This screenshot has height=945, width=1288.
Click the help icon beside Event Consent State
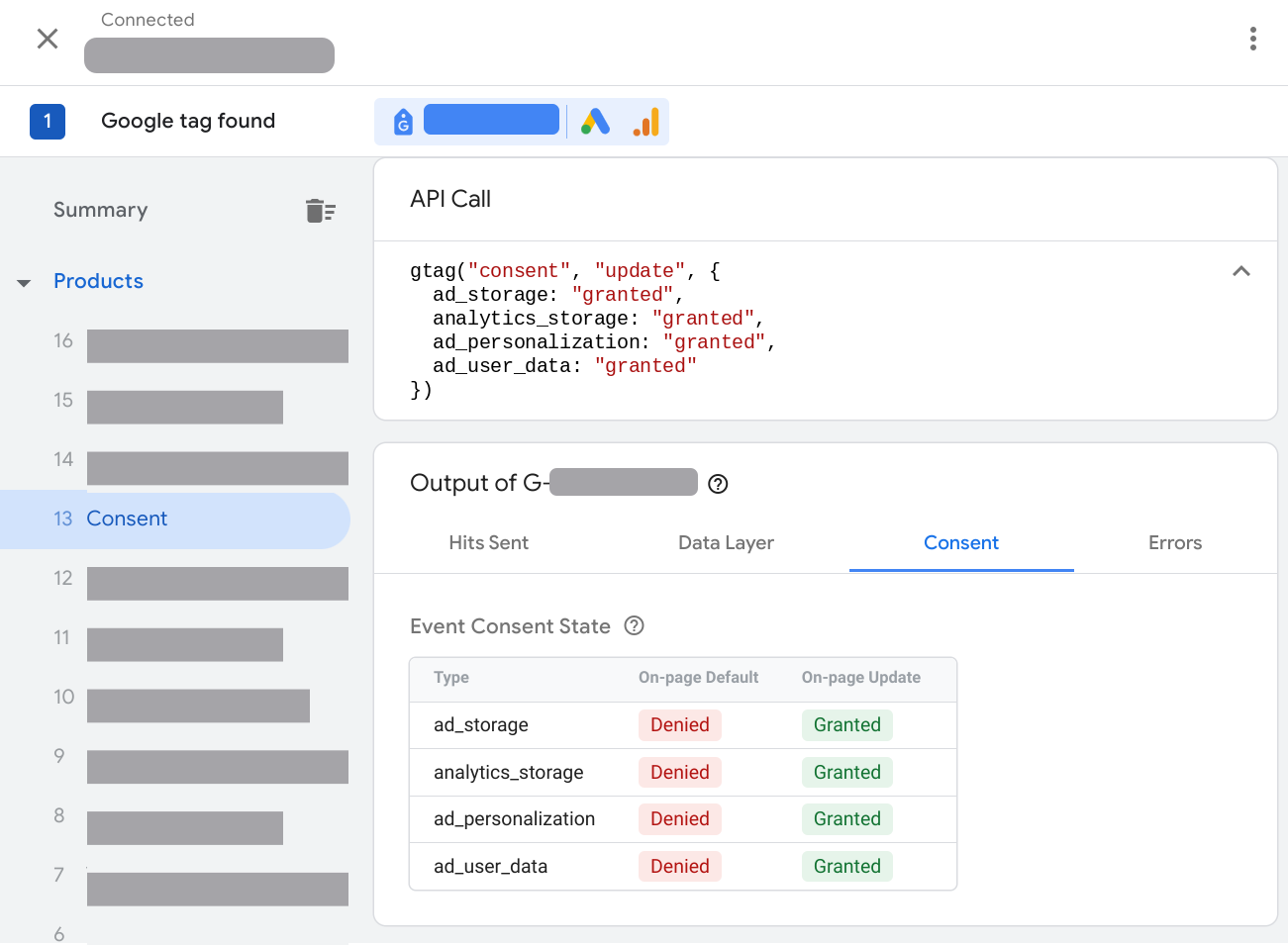point(634,625)
